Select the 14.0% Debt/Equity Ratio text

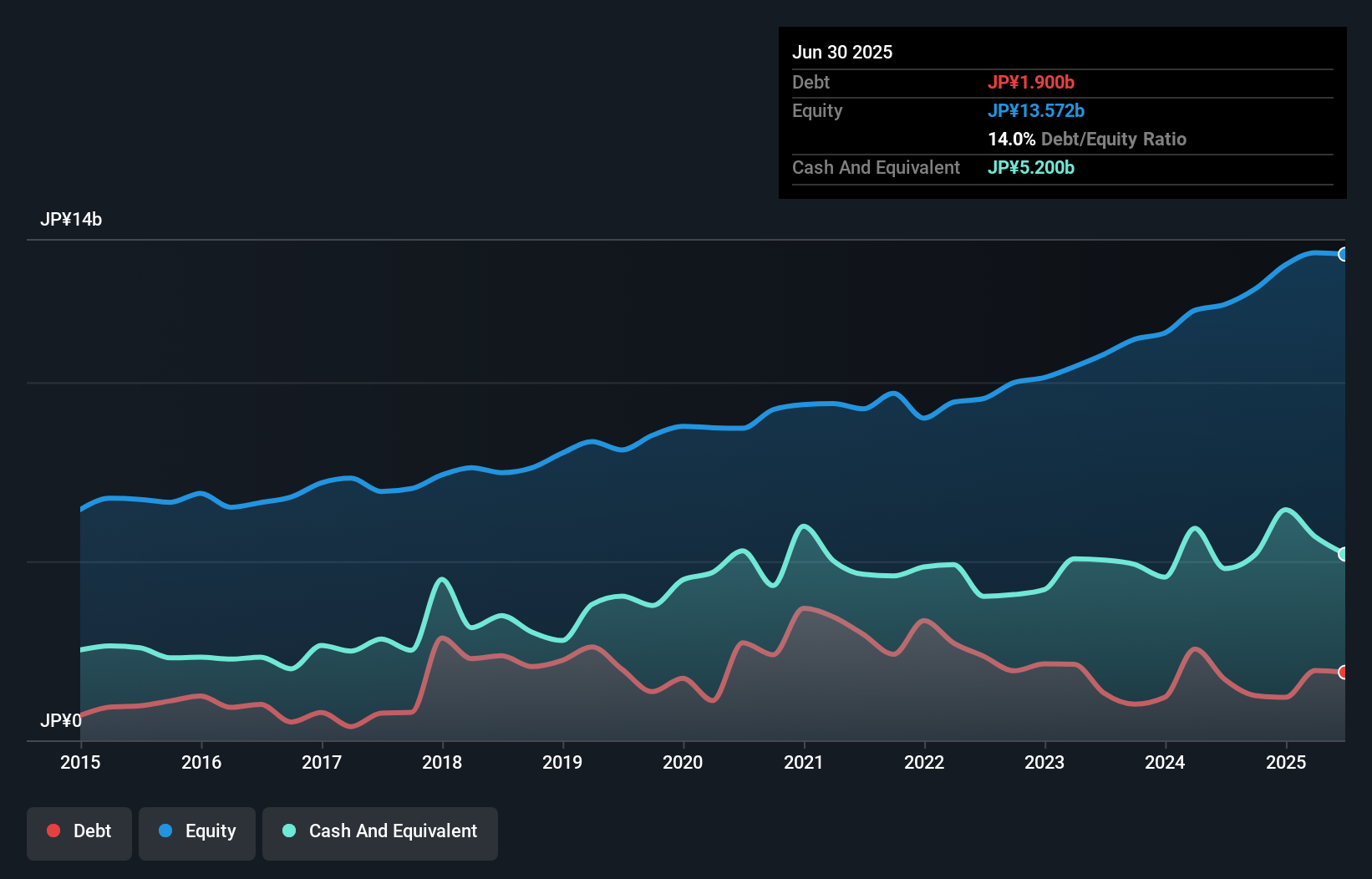1086,139
